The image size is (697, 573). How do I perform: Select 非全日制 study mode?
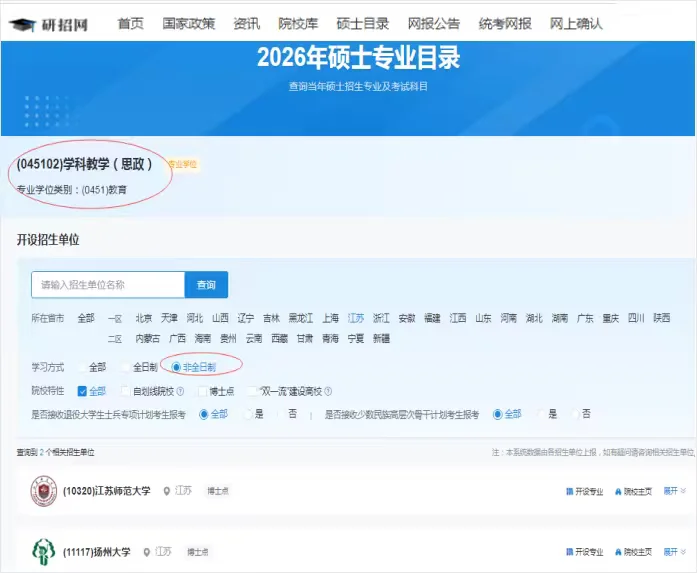[x=176, y=367]
